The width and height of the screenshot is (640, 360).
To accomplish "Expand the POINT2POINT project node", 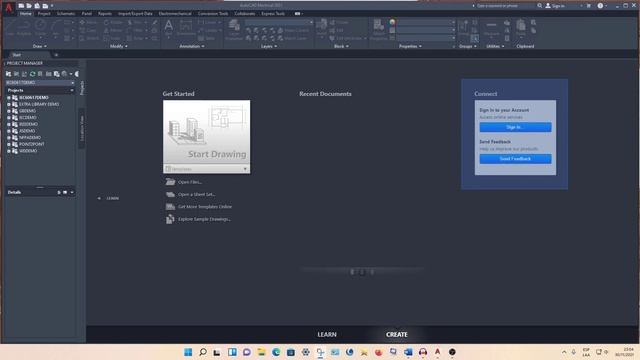I will coord(9,144).
